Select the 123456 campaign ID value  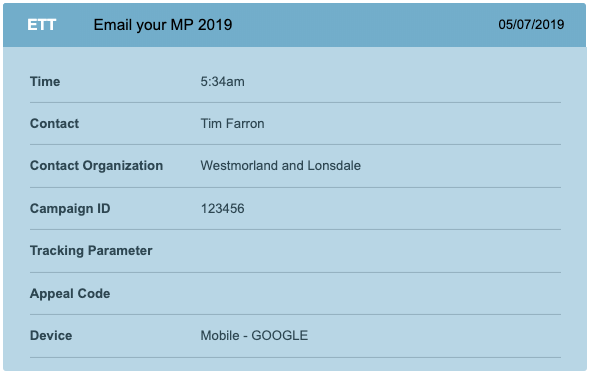click(222, 208)
